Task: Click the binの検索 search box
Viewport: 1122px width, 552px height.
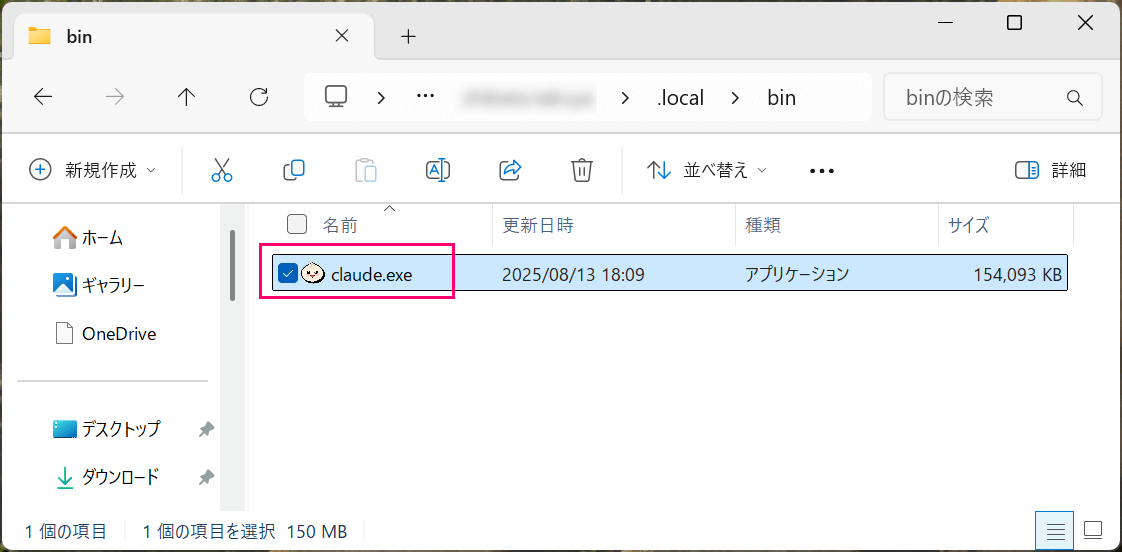Action: [993, 97]
